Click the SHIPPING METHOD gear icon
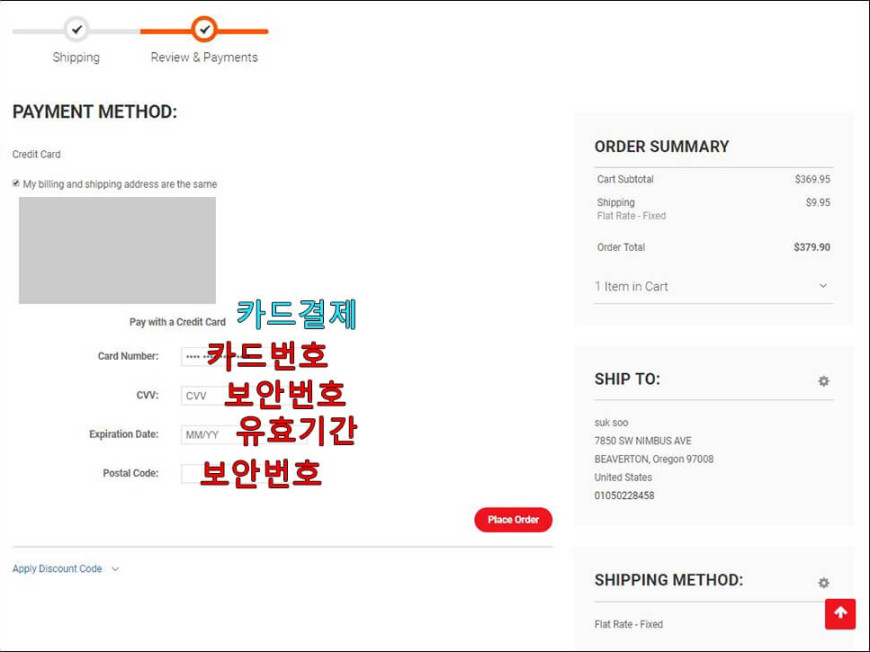Image resolution: width=870 pixels, height=652 pixels. click(823, 582)
